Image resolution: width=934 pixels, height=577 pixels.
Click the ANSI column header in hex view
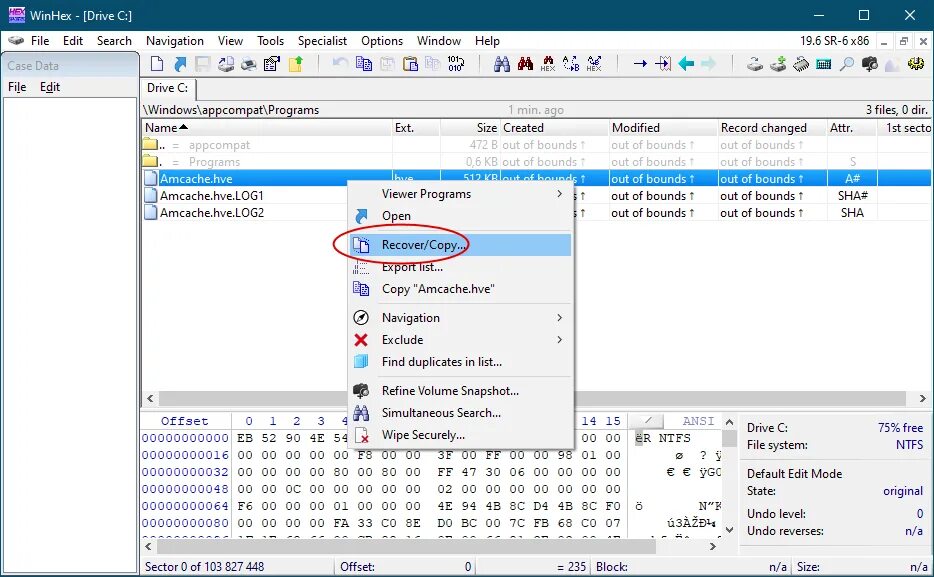click(x=698, y=421)
